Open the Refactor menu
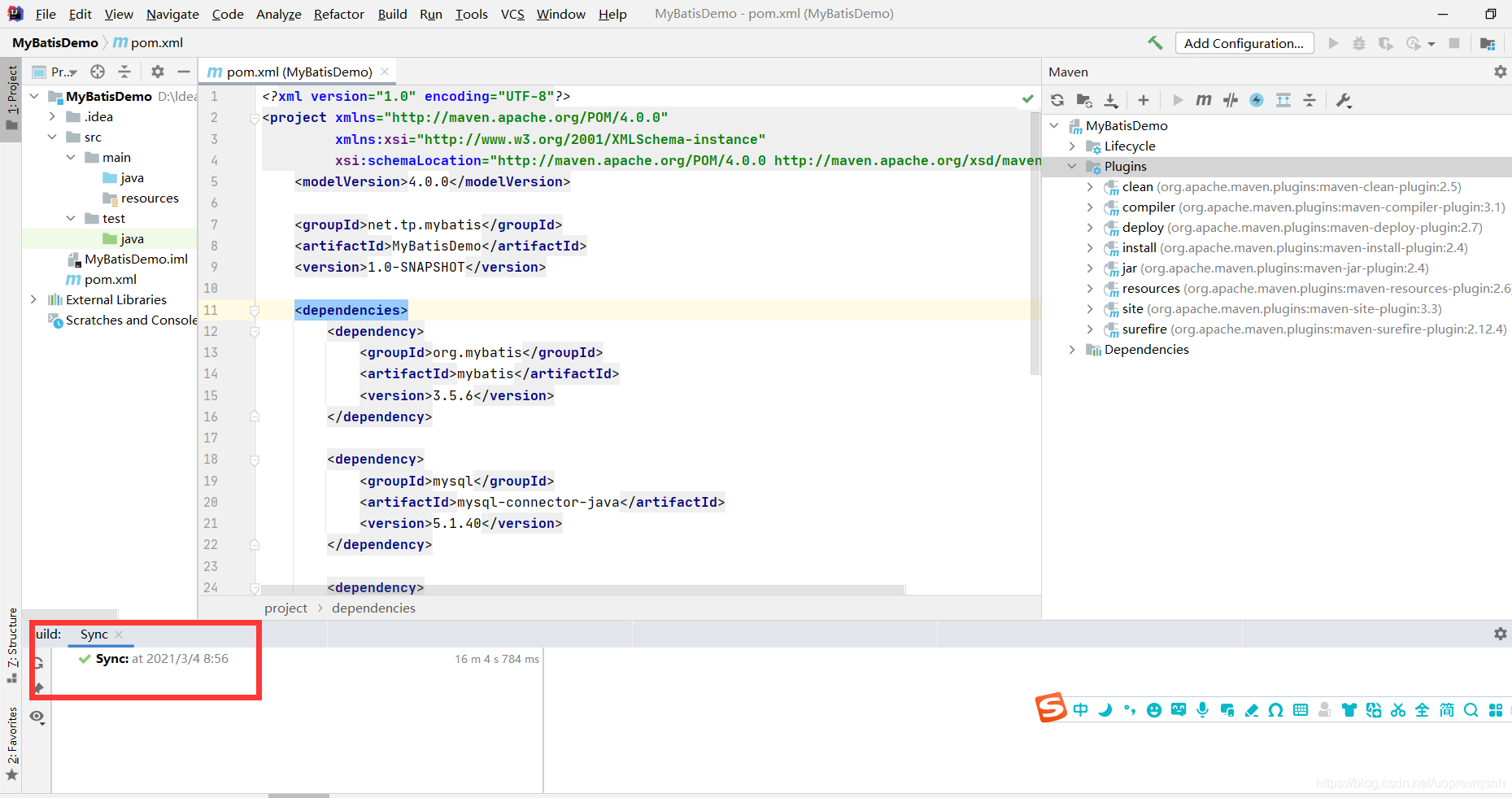The image size is (1512, 798). click(x=339, y=14)
